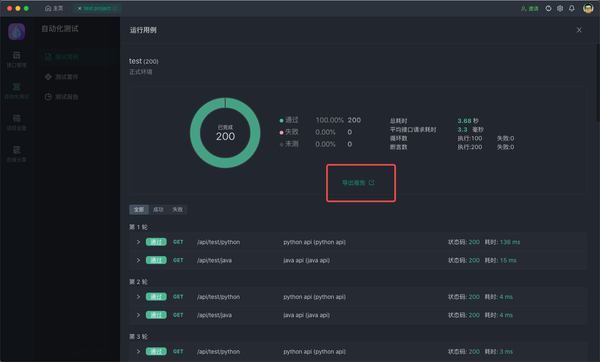Screen dimensions: 600x362
Task: Expand the round 1 /api/test/java row
Action: pos(138,260)
